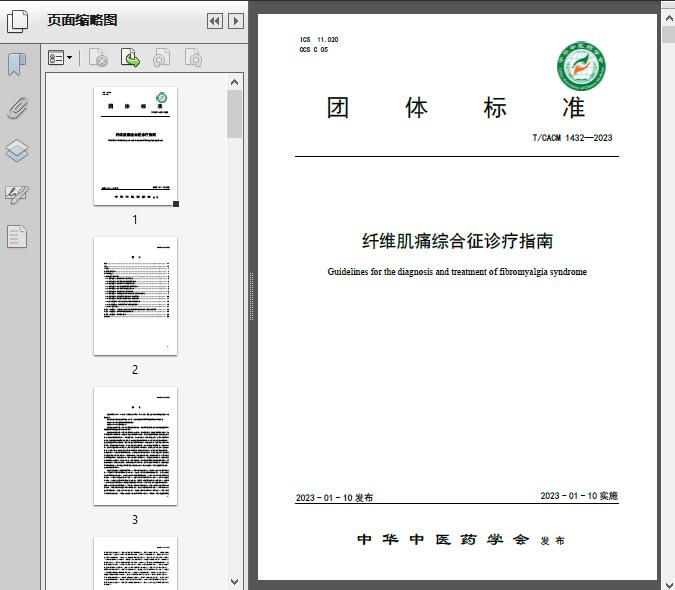Click the ICS 11.020 classification text

pyautogui.click(x=319, y=40)
